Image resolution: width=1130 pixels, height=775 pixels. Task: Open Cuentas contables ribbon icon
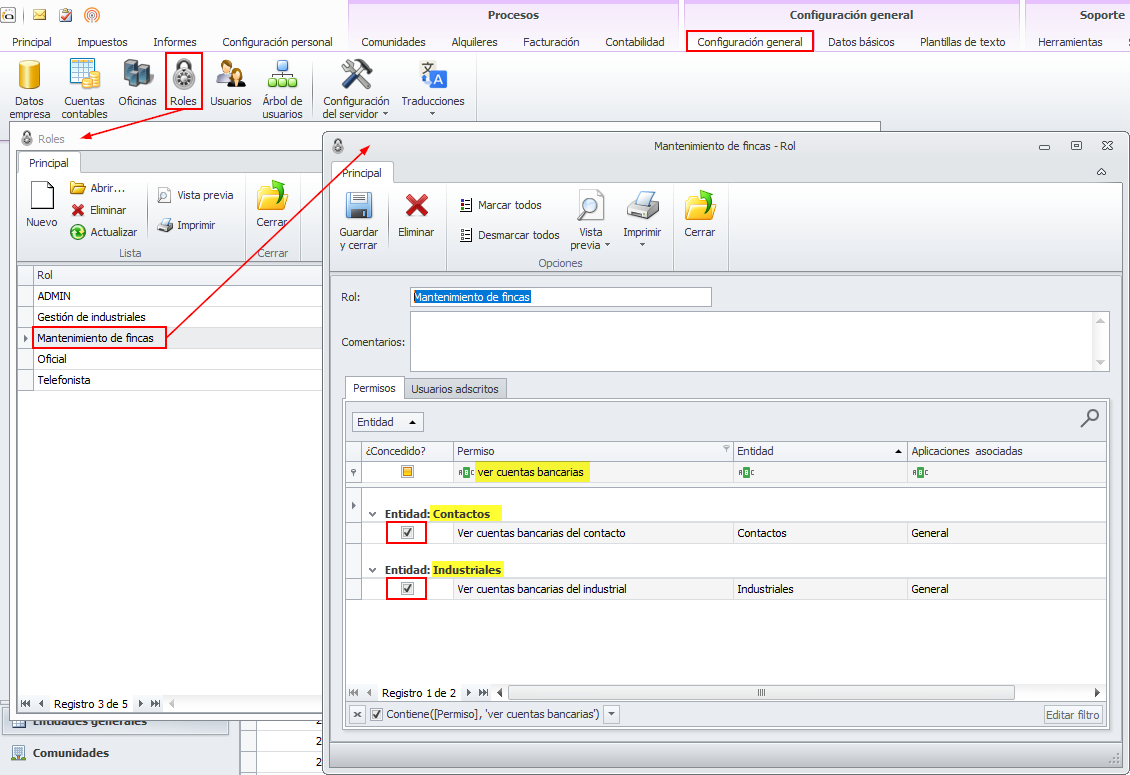(84, 89)
